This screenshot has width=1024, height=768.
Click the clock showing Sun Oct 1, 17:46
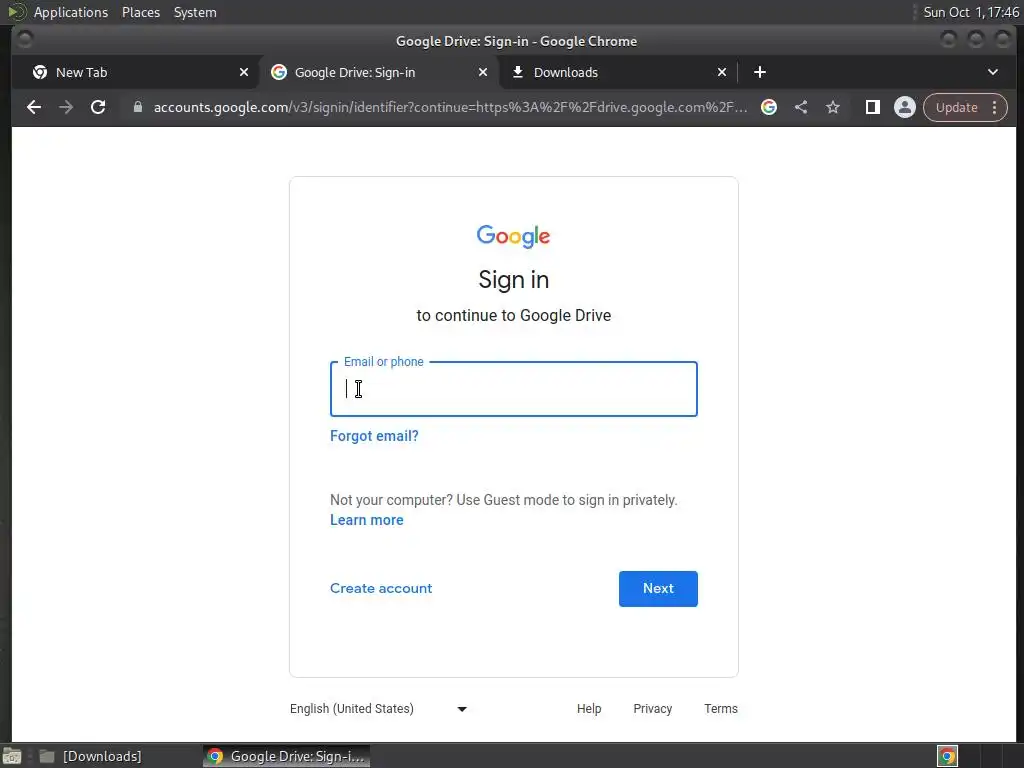point(970,12)
